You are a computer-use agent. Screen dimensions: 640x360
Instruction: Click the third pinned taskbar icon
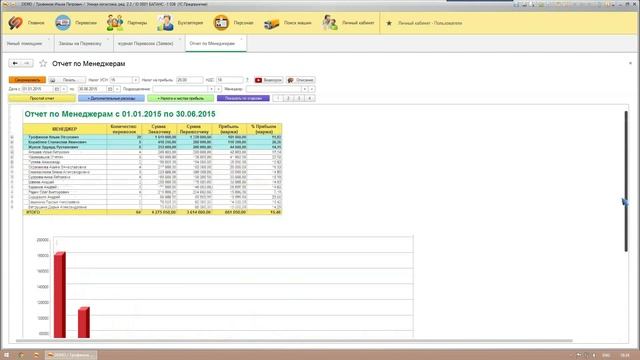(36, 355)
